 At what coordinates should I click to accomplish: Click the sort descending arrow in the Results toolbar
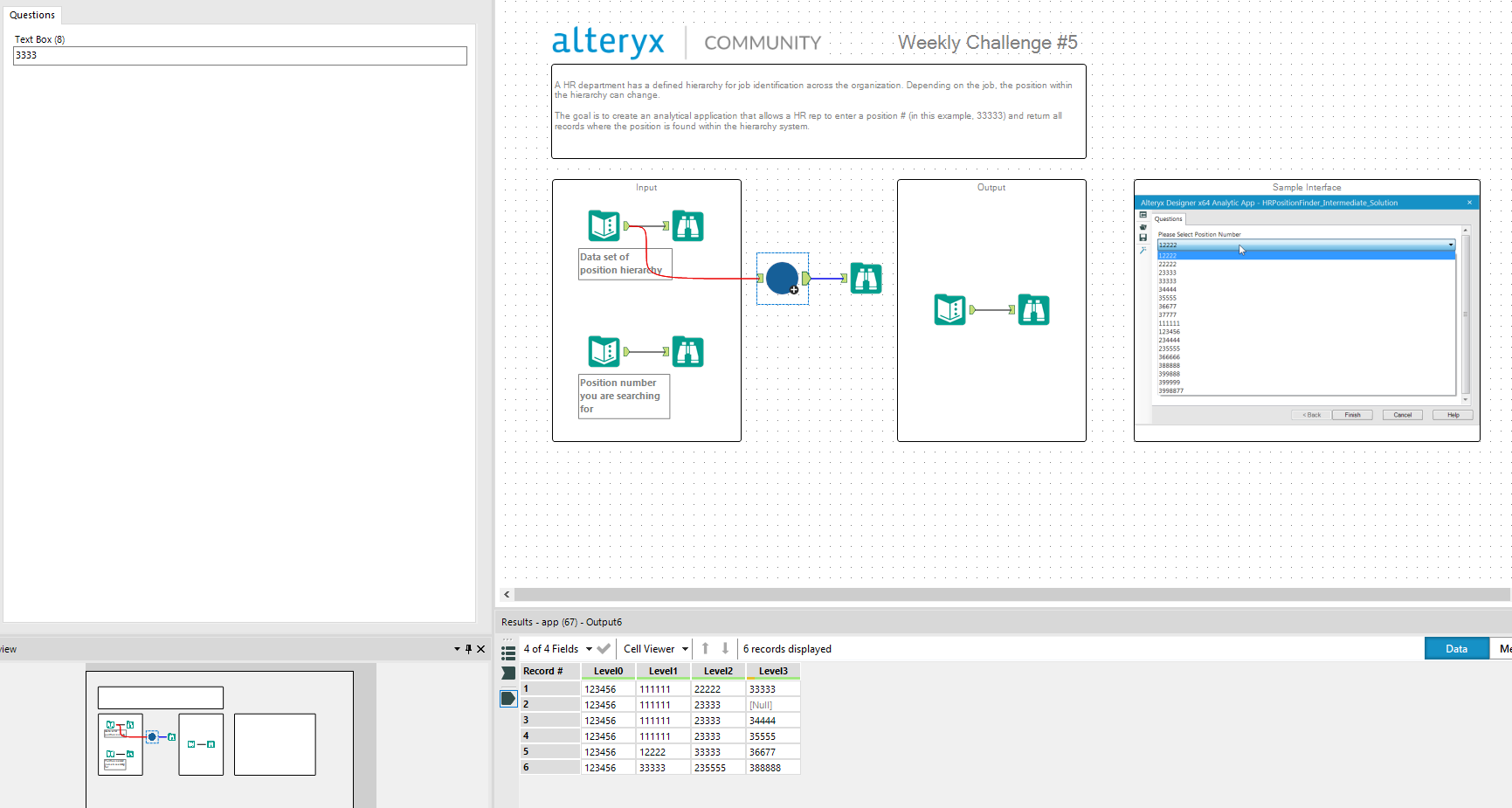coord(727,648)
